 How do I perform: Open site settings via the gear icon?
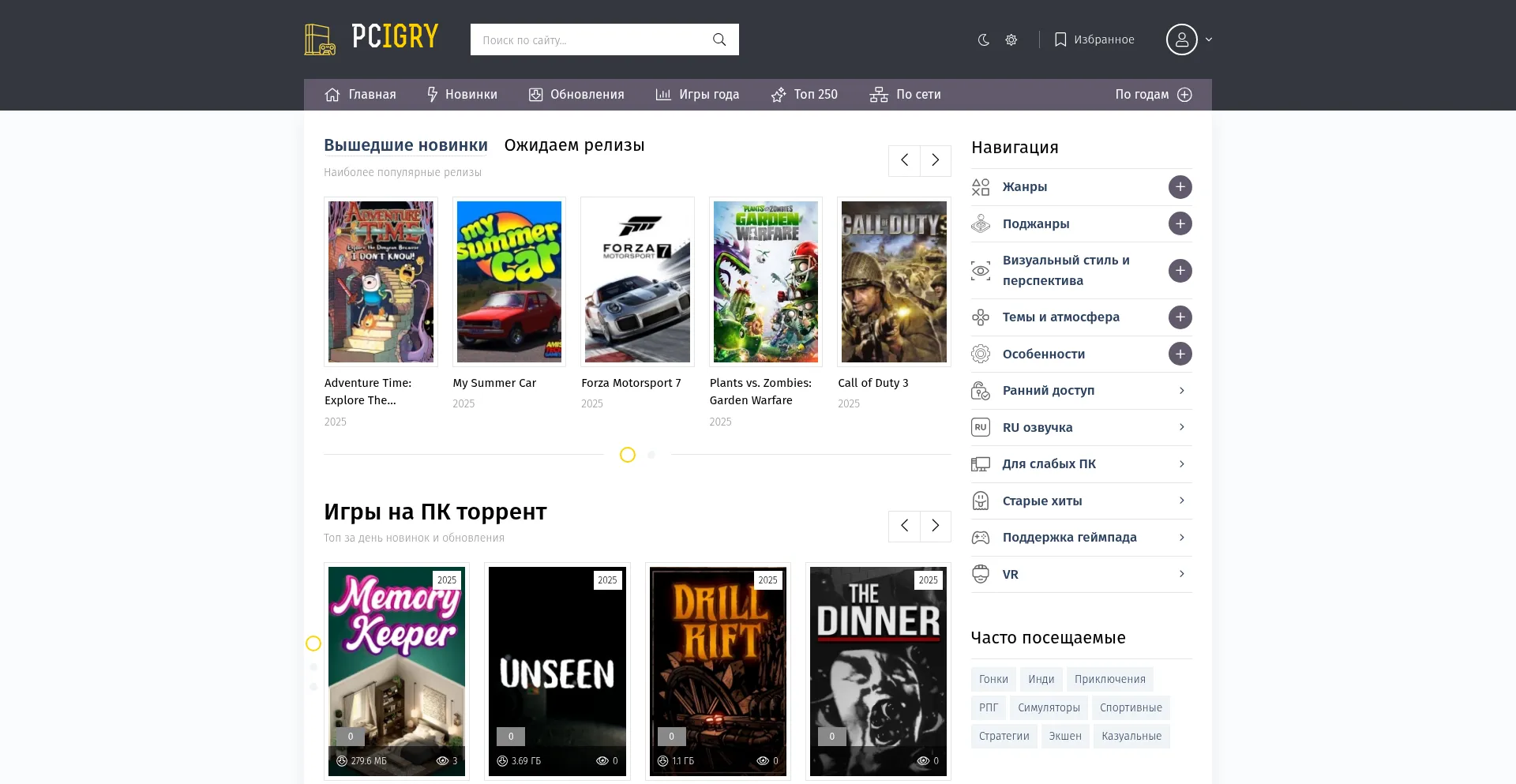tap(1011, 39)
